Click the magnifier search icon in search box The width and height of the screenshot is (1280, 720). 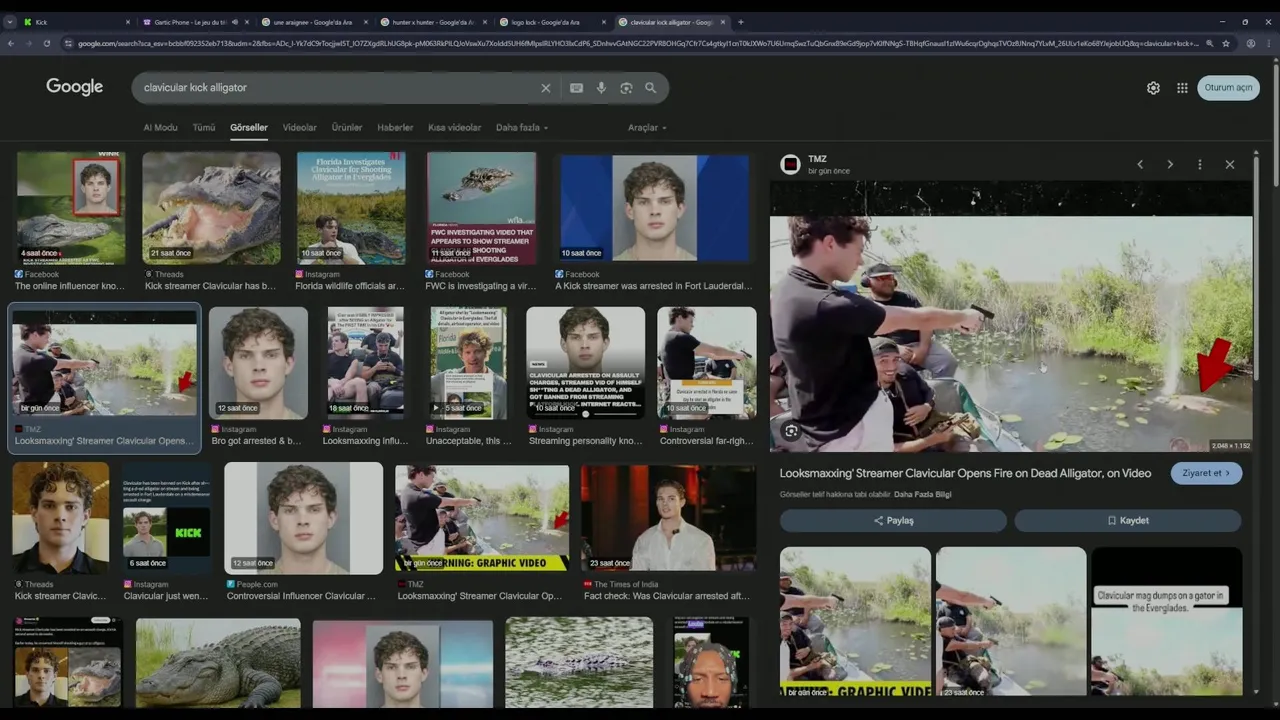point(651,88)
